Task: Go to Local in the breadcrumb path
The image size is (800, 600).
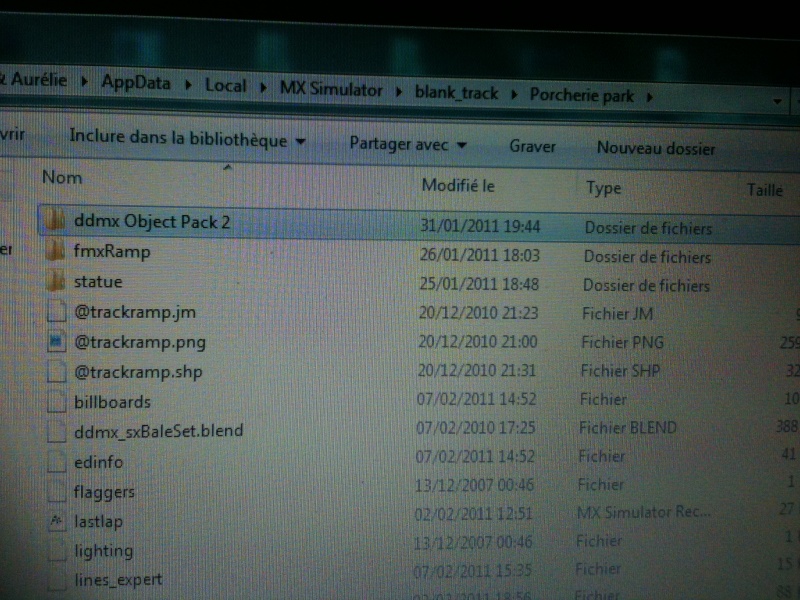Action: point(226,85)
